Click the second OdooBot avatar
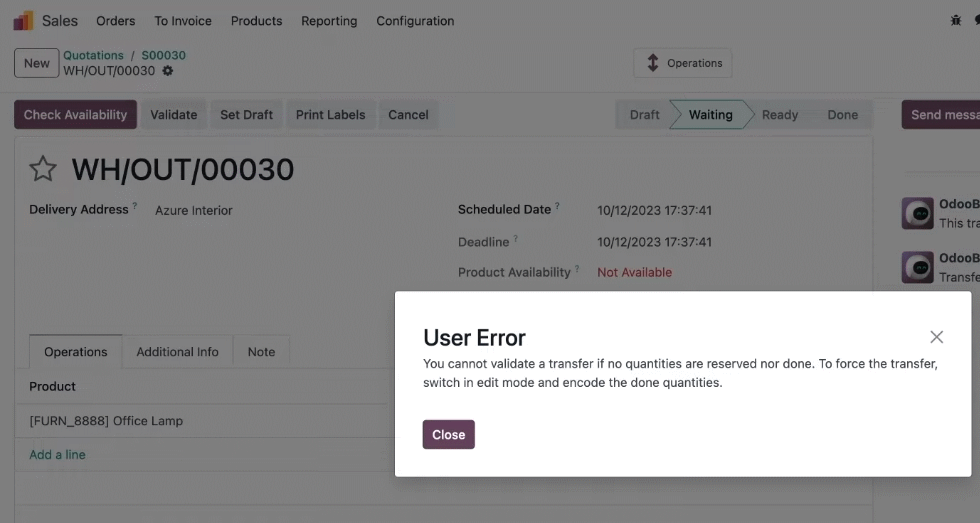Image resolution: width=980 pixels, height=523 pixels. (x=918, y=267)
